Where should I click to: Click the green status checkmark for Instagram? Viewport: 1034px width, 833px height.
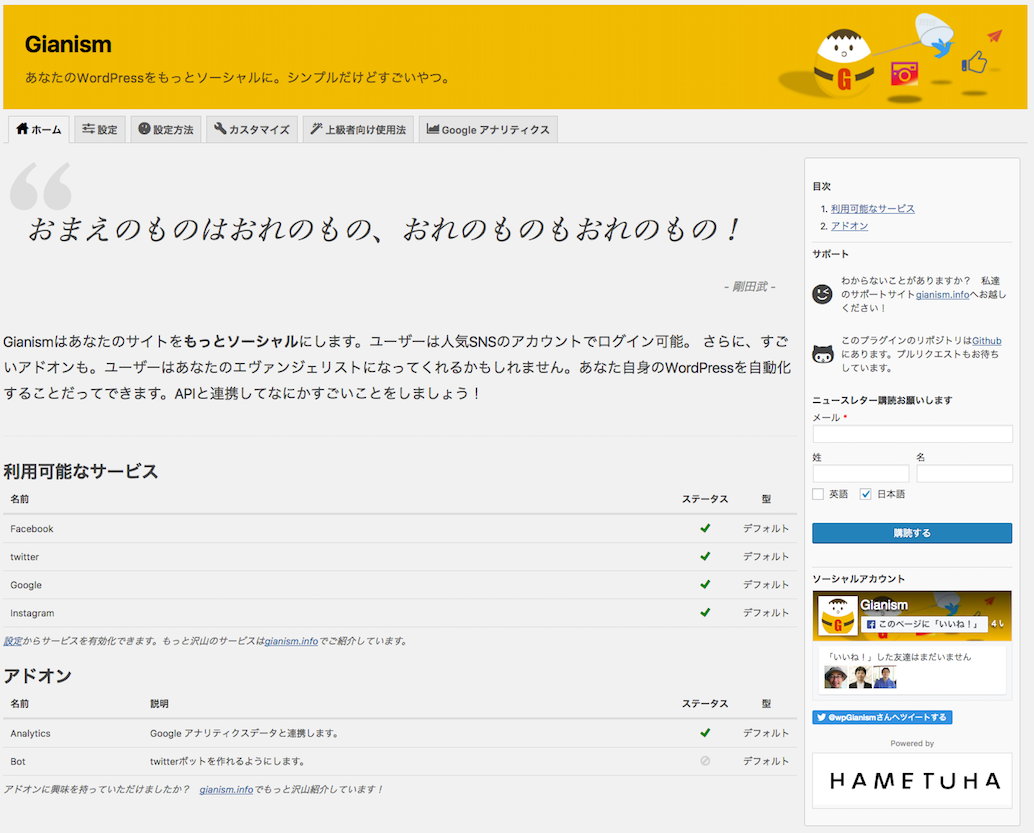pyautogui.click(x=705, y=612)
